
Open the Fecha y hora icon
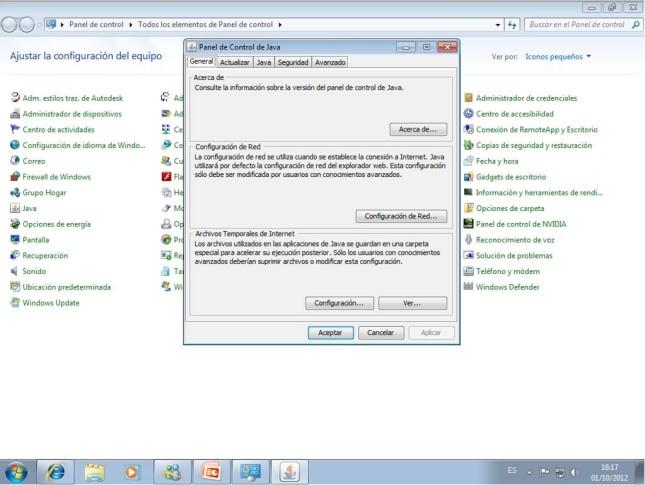[x=469, y=161]
